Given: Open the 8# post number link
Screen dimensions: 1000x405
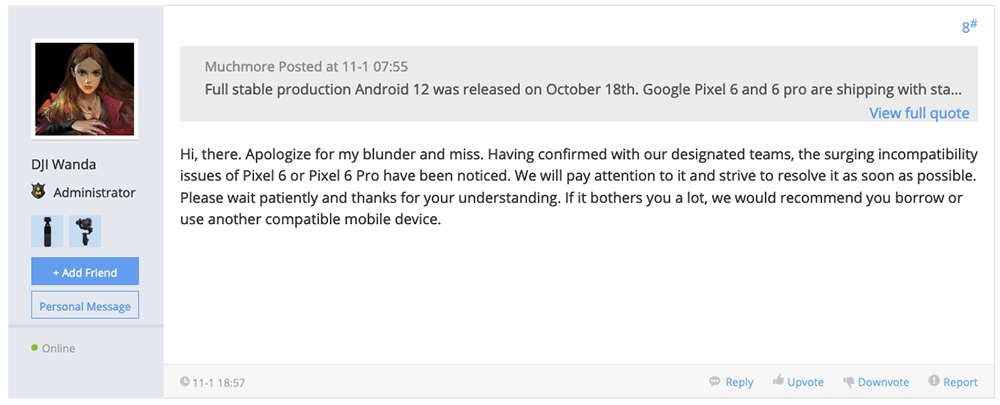Looking at the screenshot, I should pyautogui.click(x=969, y=27).
